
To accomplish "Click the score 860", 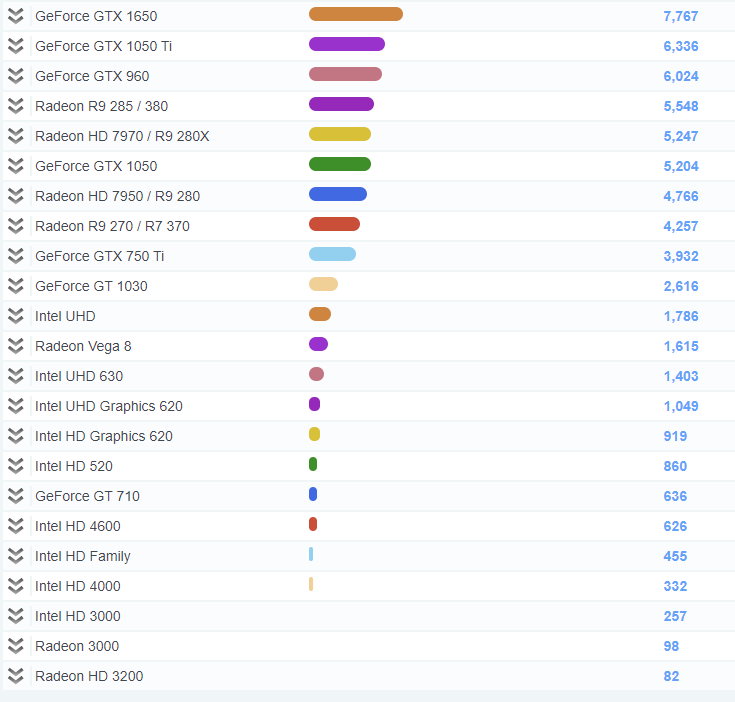I will pyautogui.click(x=675, y=466).
